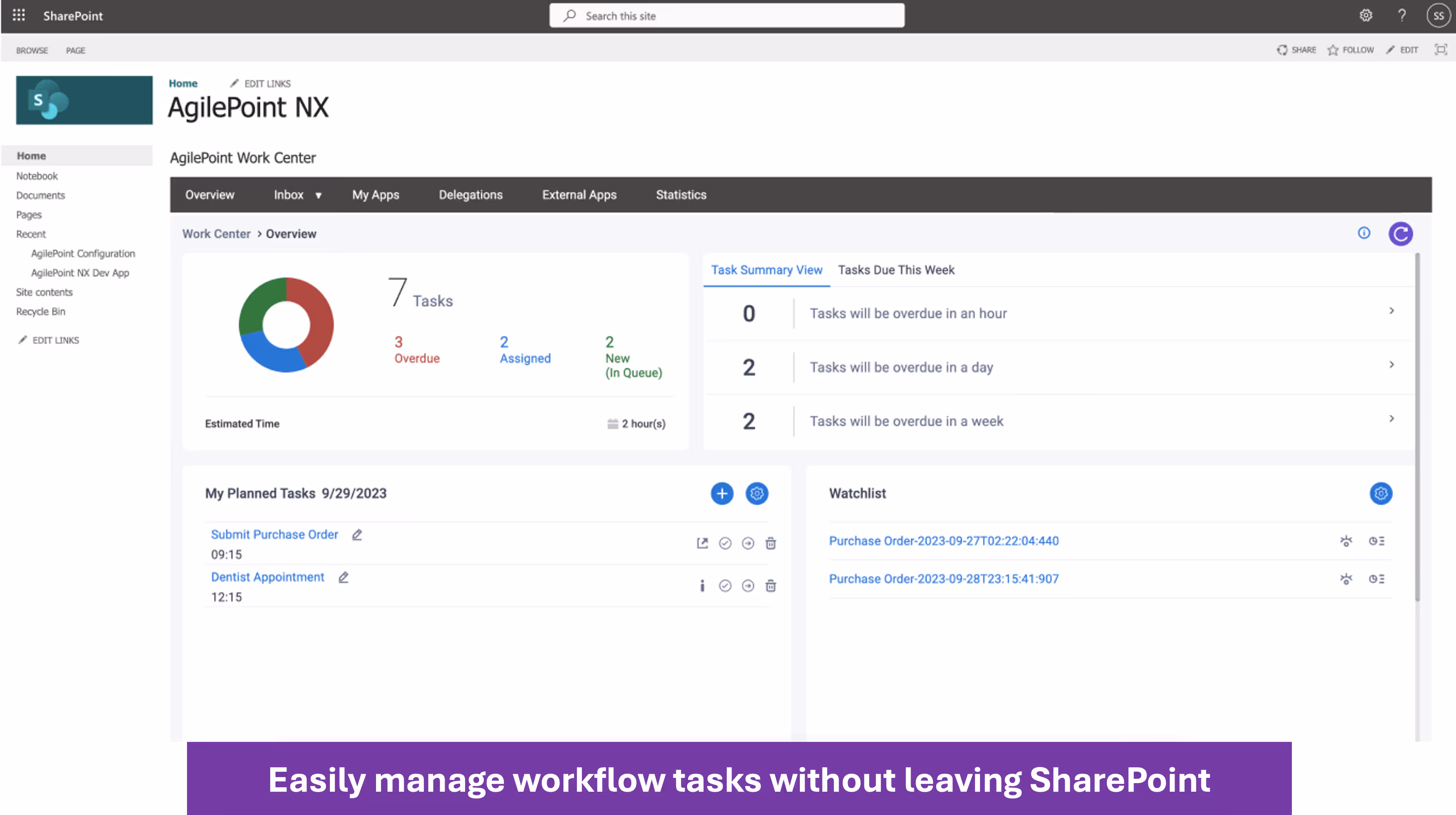Viewport: 1456px width, 815px height.
Task: Click the Work Center info icon
Action: pyautogui.click(x=1364, y=233)
